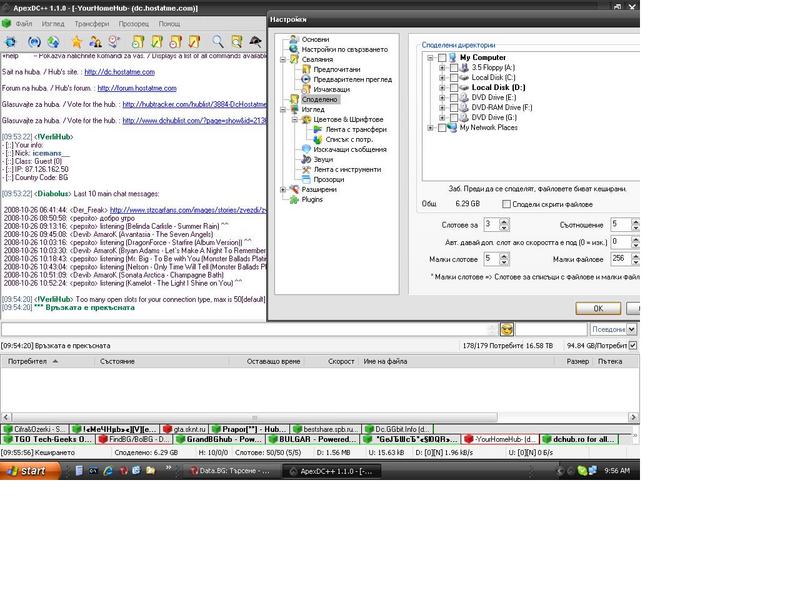Expand the Разширени settings node
Image resolution: width=800 pixels, height=600 pixels.
tap(283, 189)
